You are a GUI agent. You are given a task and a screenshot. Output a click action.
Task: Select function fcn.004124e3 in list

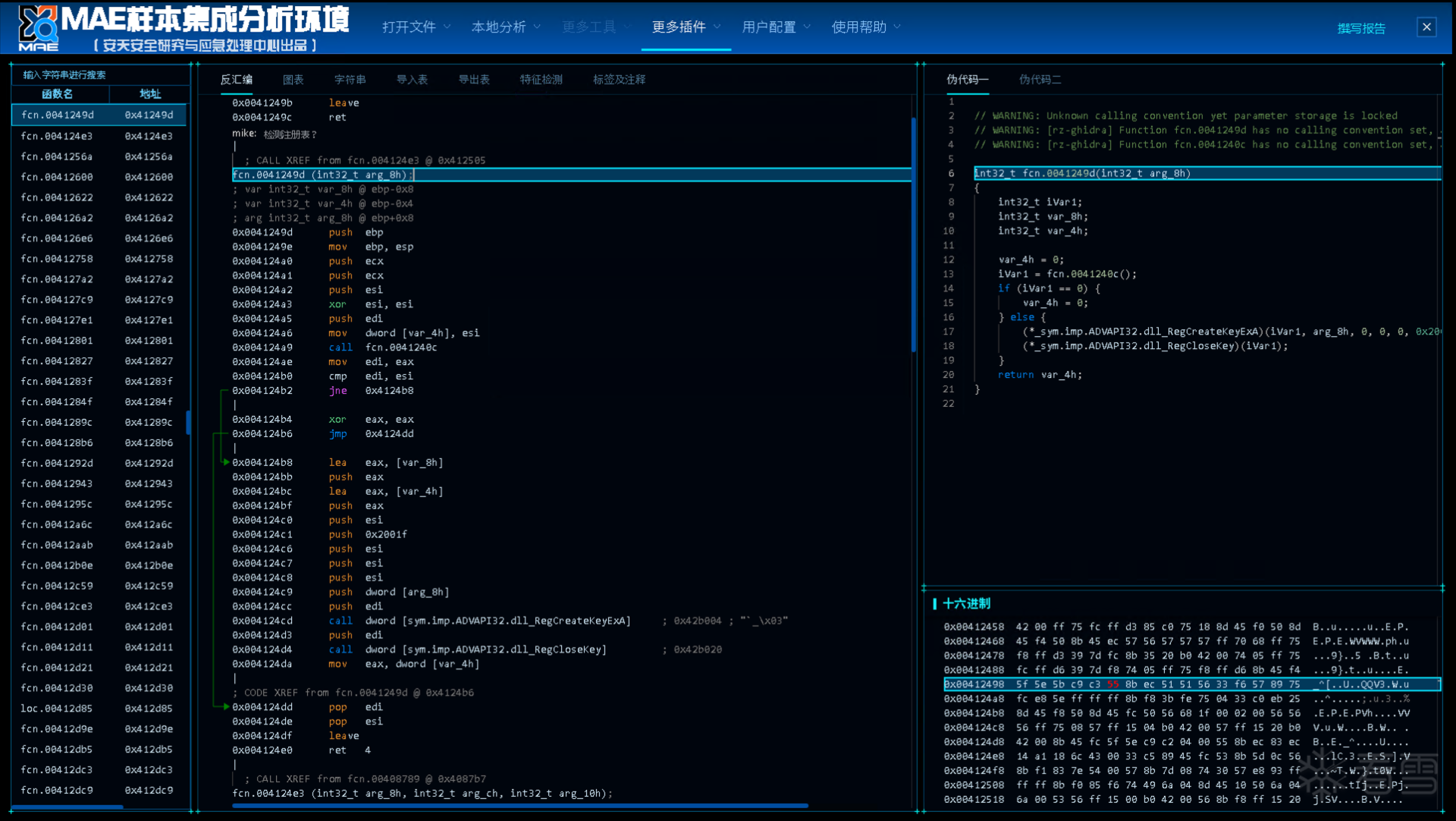coord(57,136)
